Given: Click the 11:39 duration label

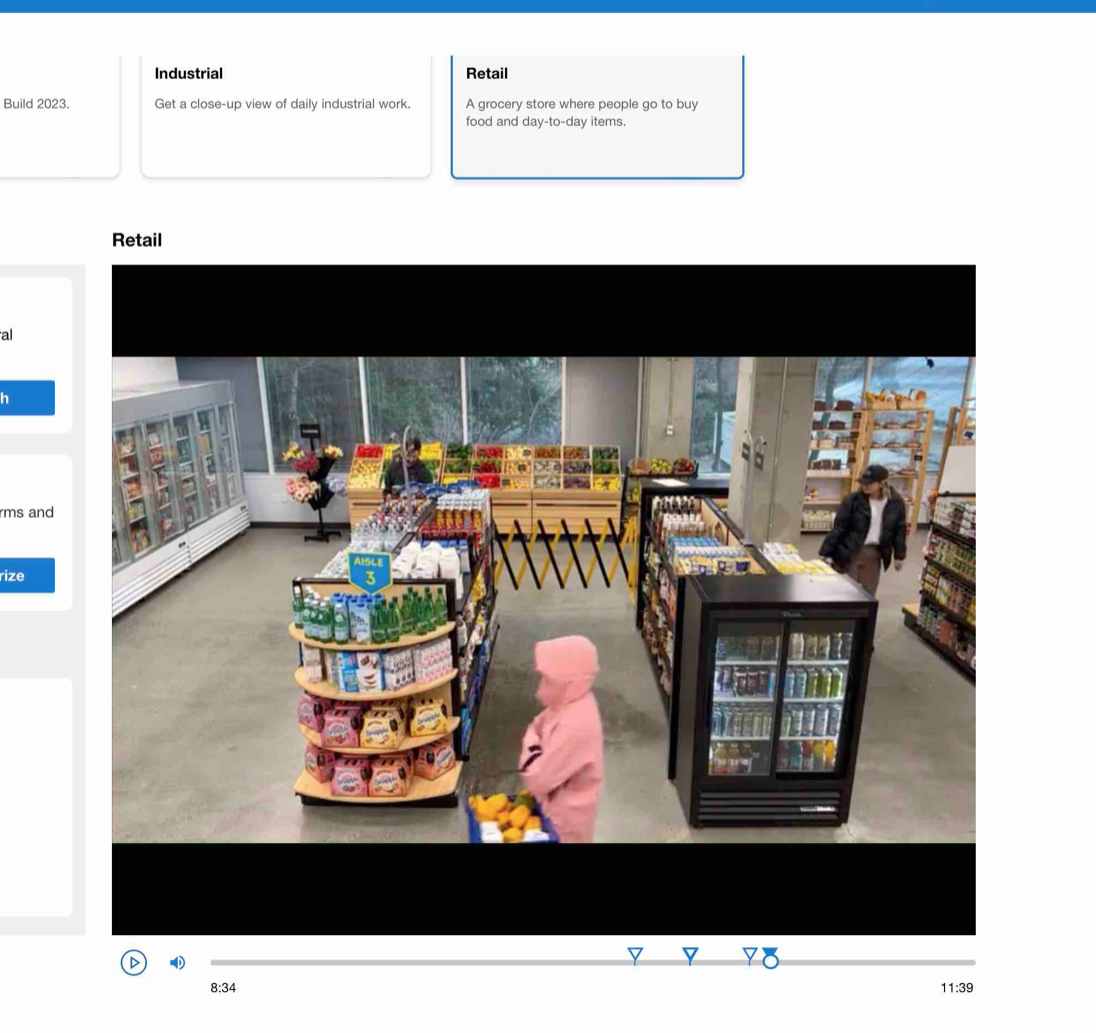Looking at the screenshot, I should pos(956,988).
